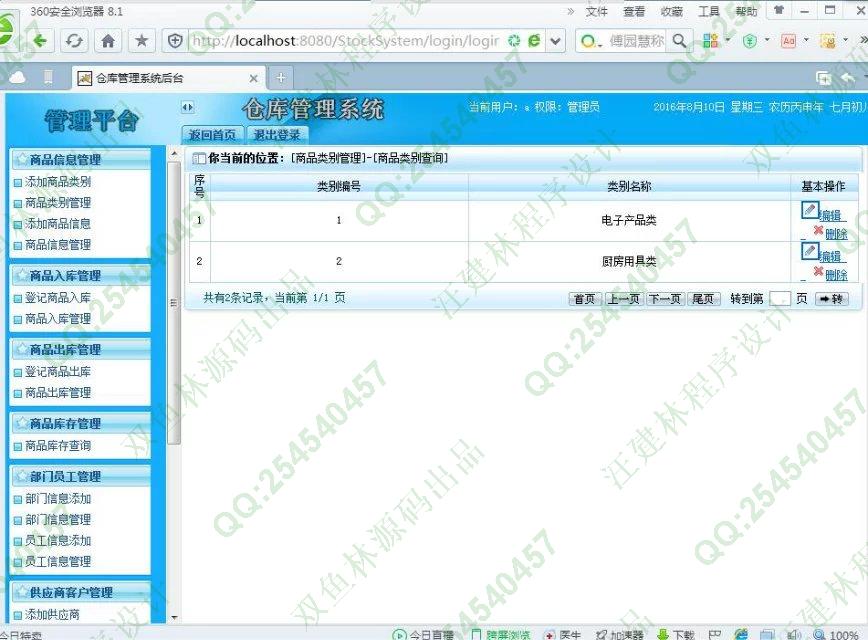Click the shield security icon in the address bar
This screenshot has height=640, width=868.
point(175,40)
